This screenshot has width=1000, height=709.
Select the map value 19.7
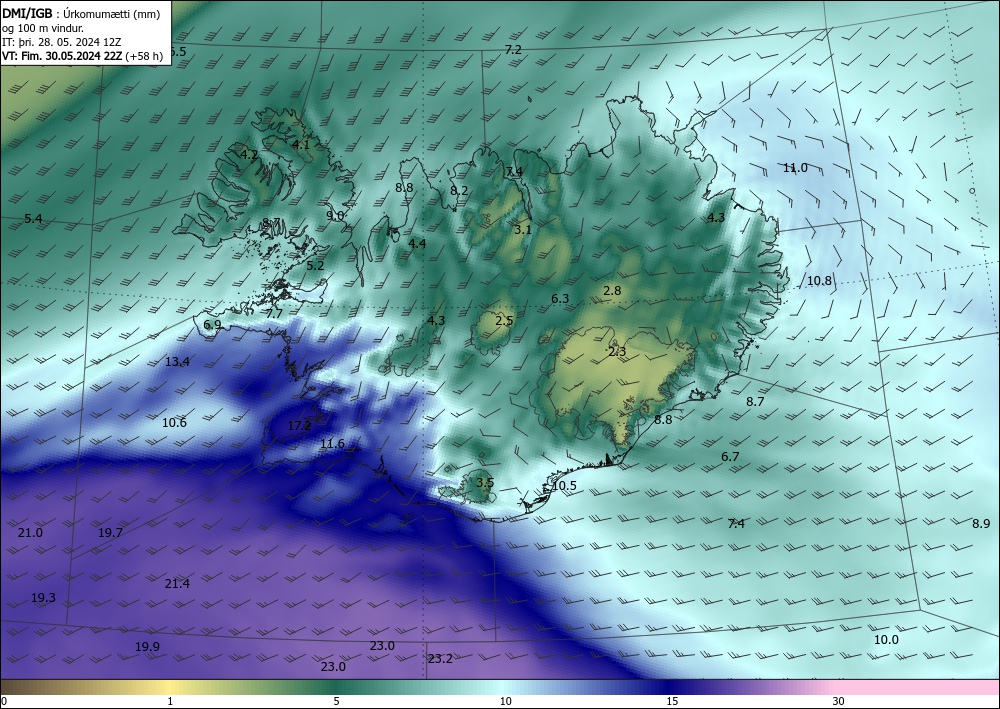coord(110,532)
